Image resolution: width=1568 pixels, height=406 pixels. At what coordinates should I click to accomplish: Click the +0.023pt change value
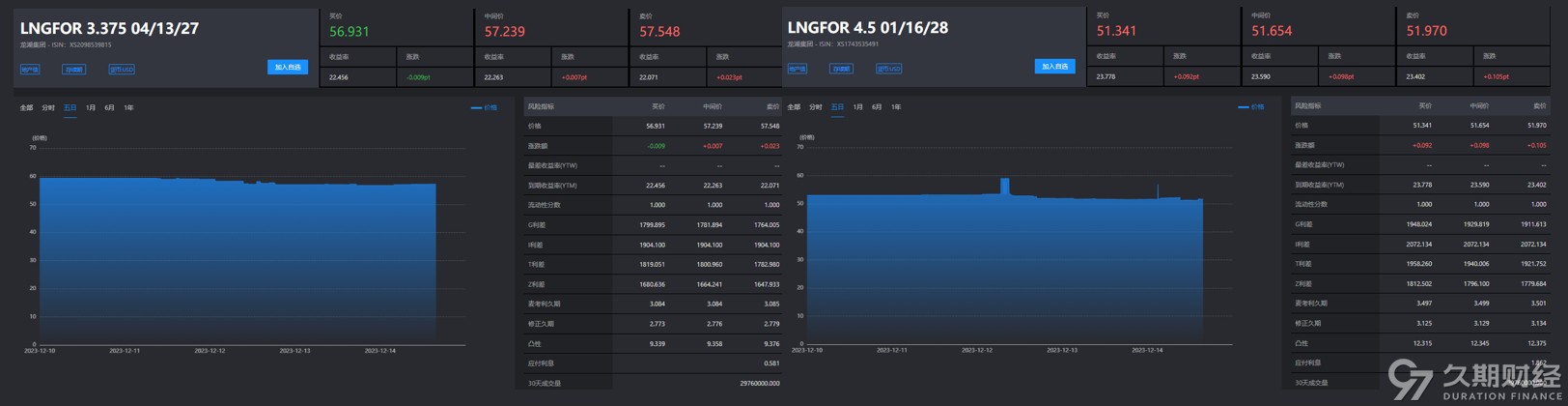click(x=729, y=77)
